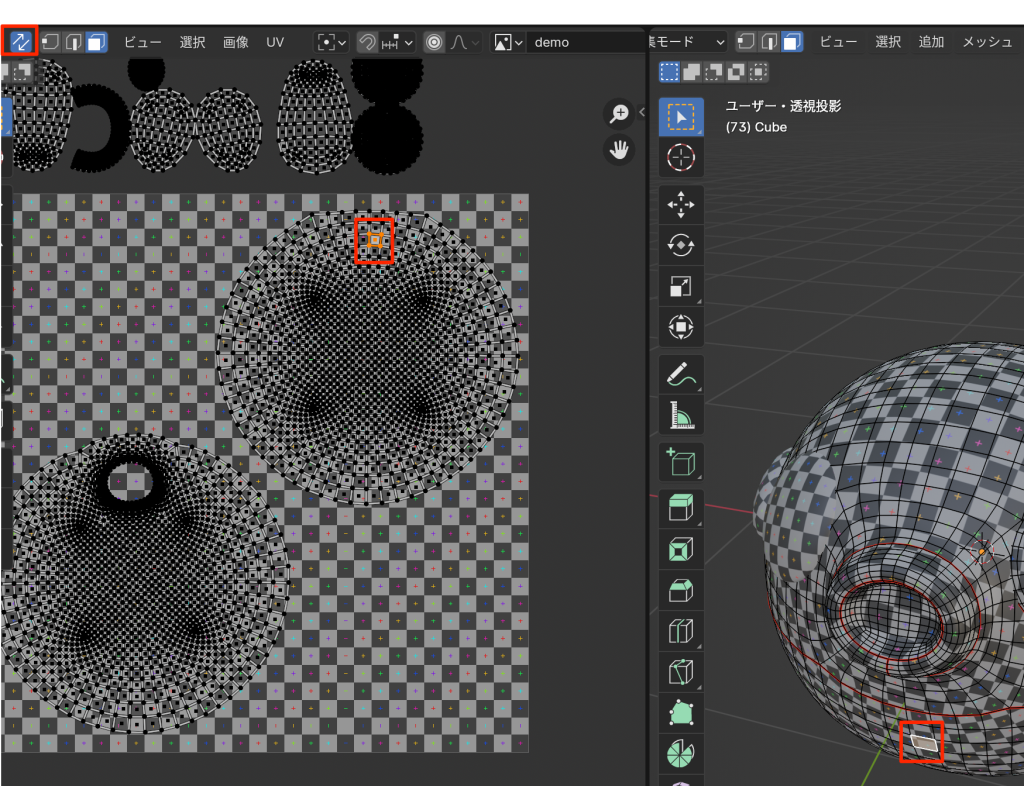Select the Move tool in 3D viewport
1024x786 pixels.
[x=681, y=204]
